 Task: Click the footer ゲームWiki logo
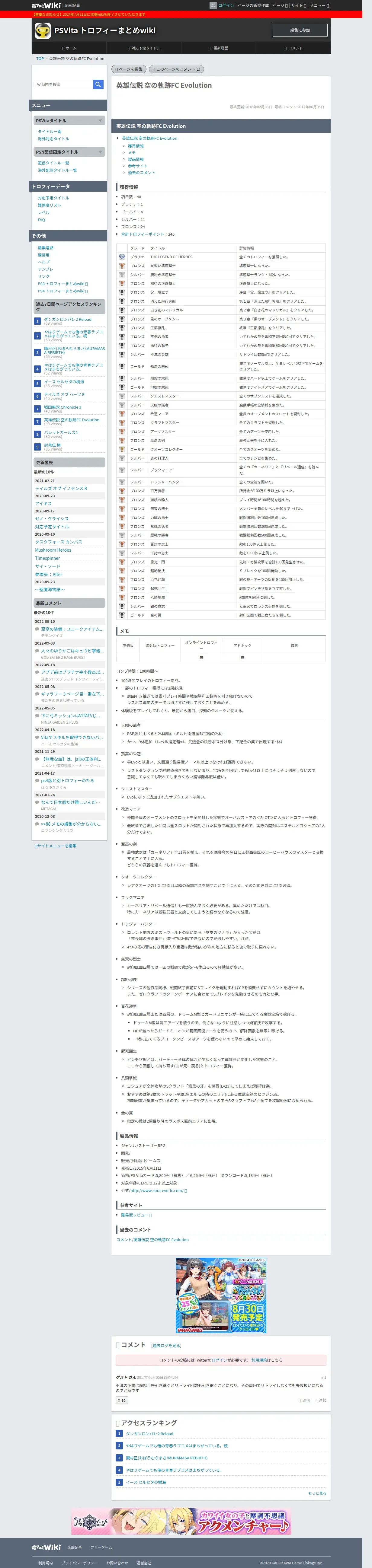pyautogui.click(x=46, y=1547)
